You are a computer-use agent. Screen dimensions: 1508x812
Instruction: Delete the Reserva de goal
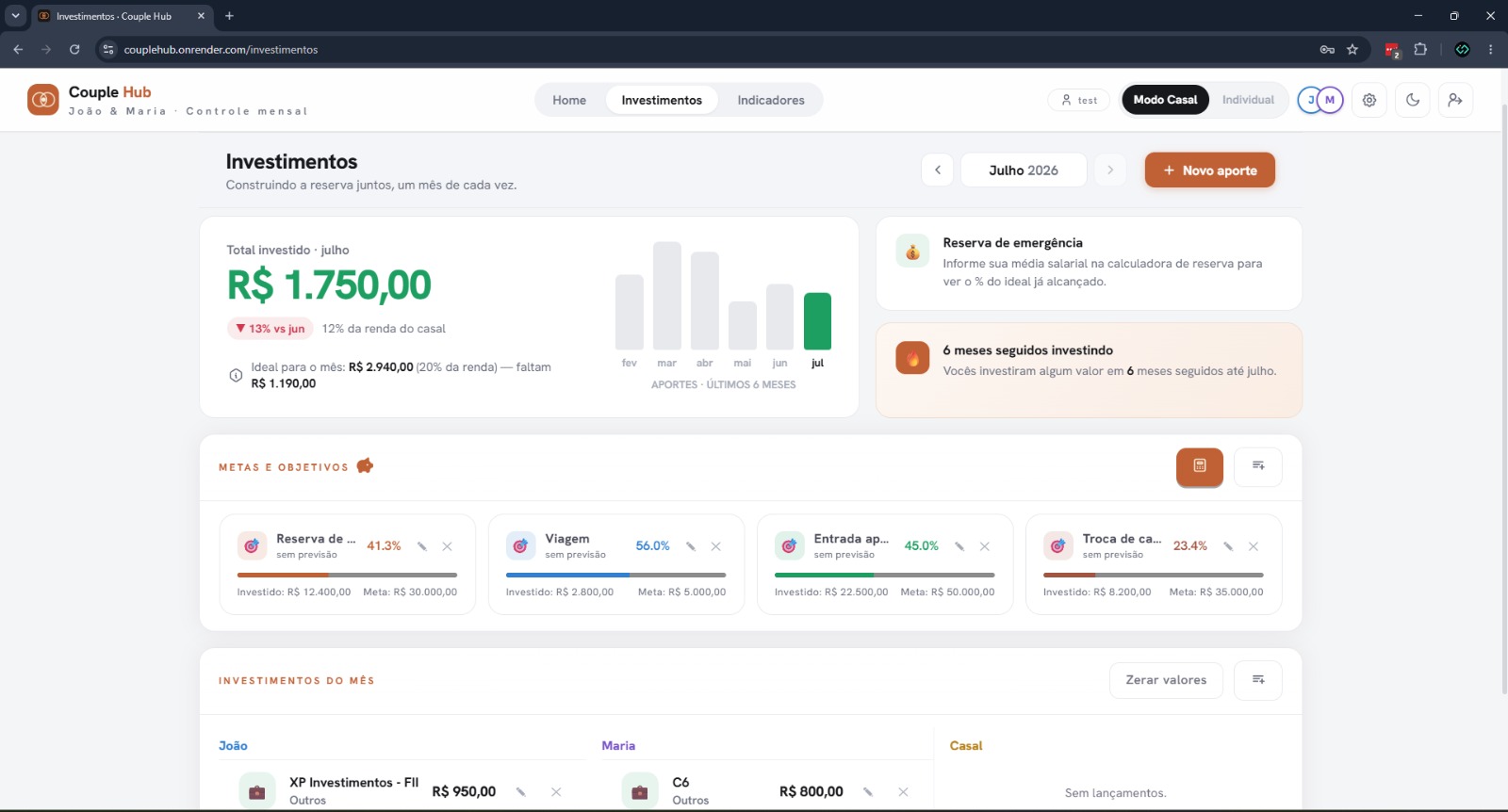[x=448, y=546]
